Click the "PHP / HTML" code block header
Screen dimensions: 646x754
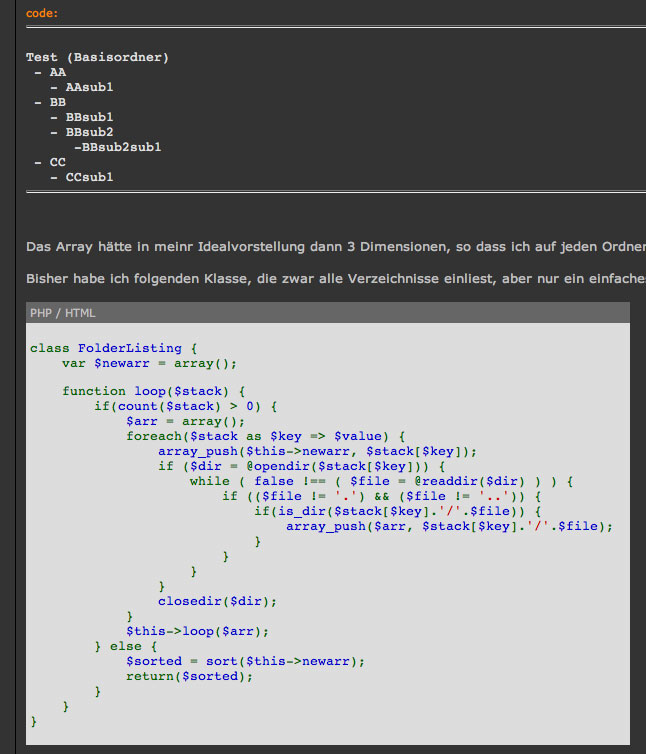63,313
